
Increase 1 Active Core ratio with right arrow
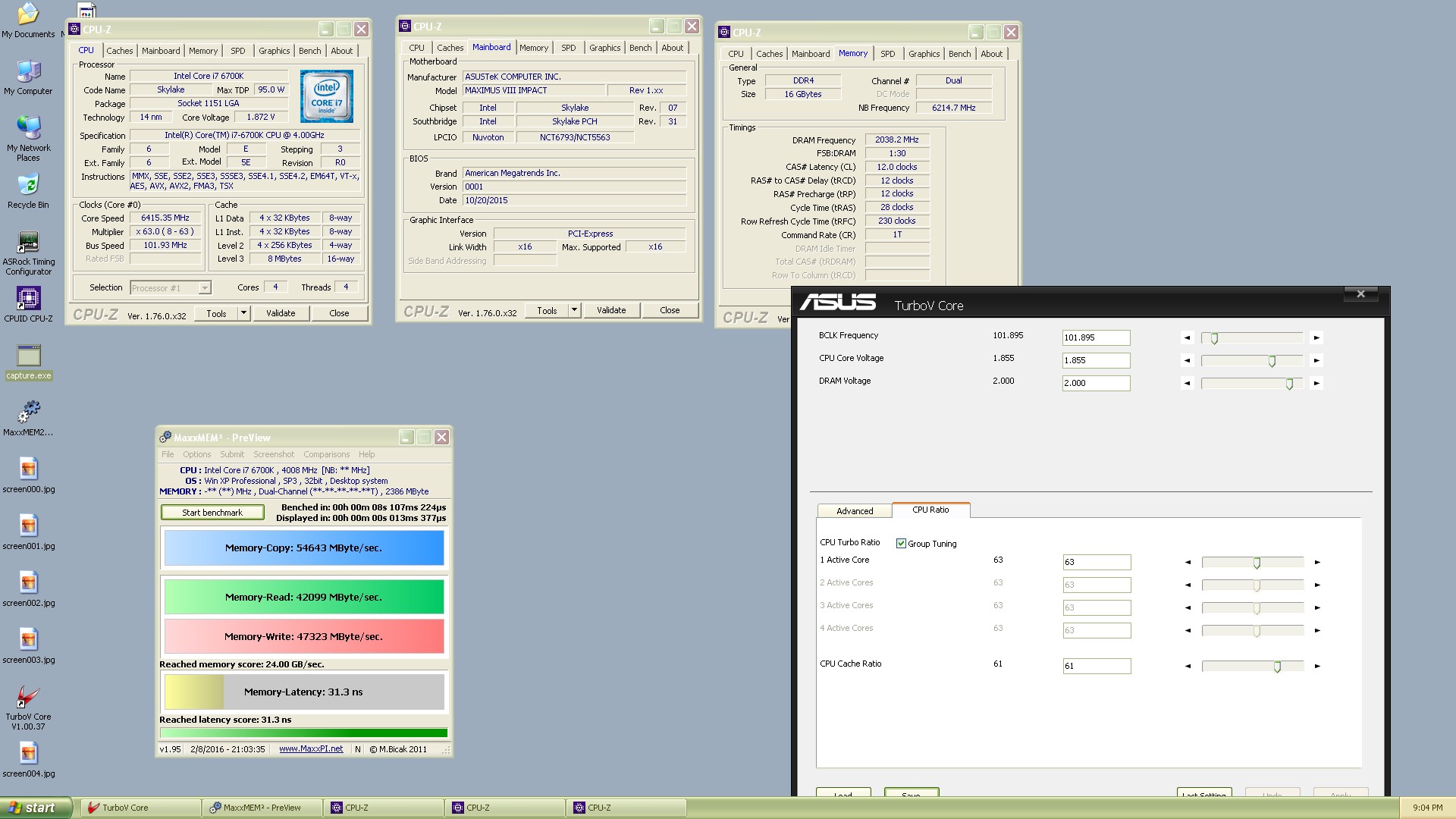[x=1317, y=562]
